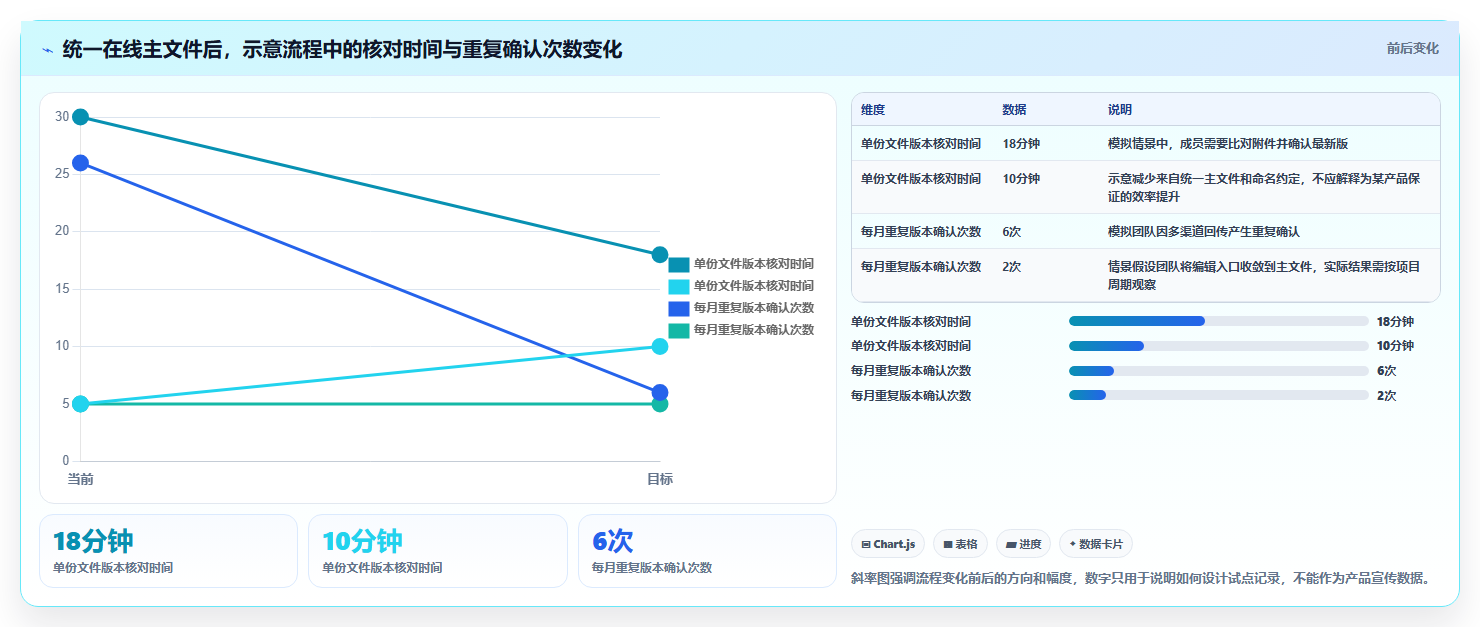This screenshot has height=627, width=1480.
Task: Click the main title 统一在线主文件后
Action: pyautogui.click(x=342, y=49)
